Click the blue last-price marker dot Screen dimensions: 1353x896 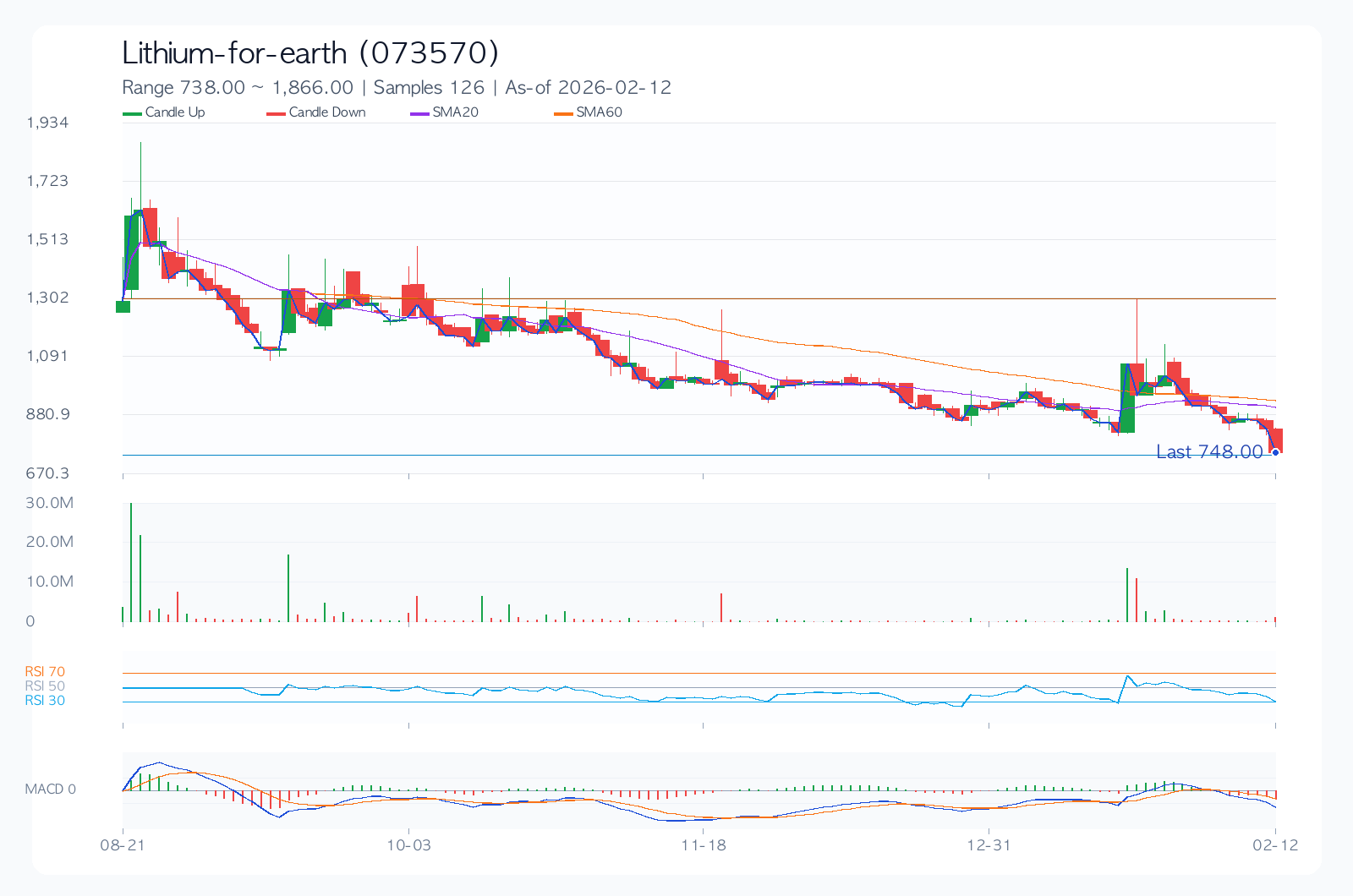click(x=1275, y=453)
